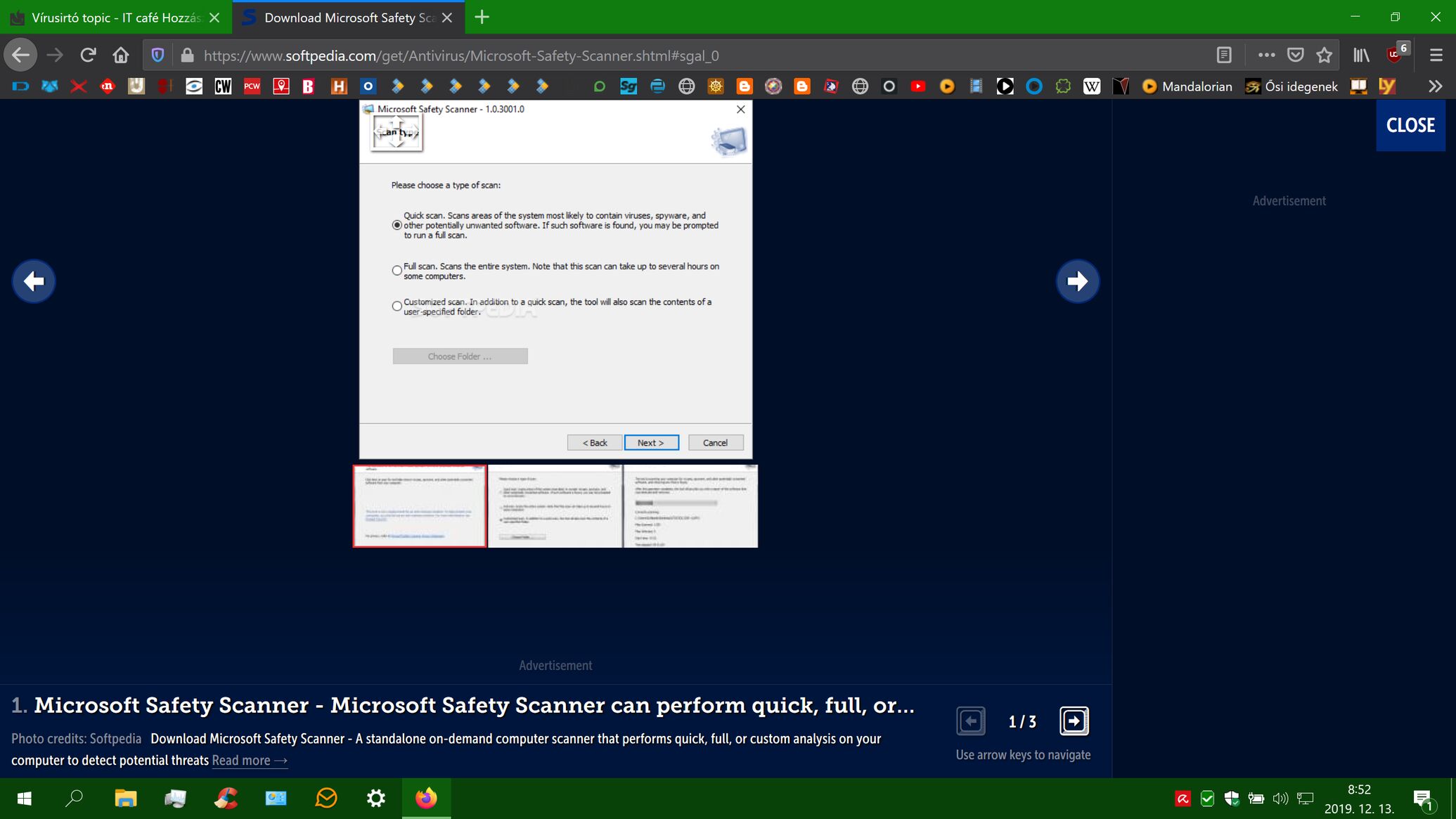
Task: Open the orange H bookmark icon
Action: pyautogui.click(x=339, y=86)
